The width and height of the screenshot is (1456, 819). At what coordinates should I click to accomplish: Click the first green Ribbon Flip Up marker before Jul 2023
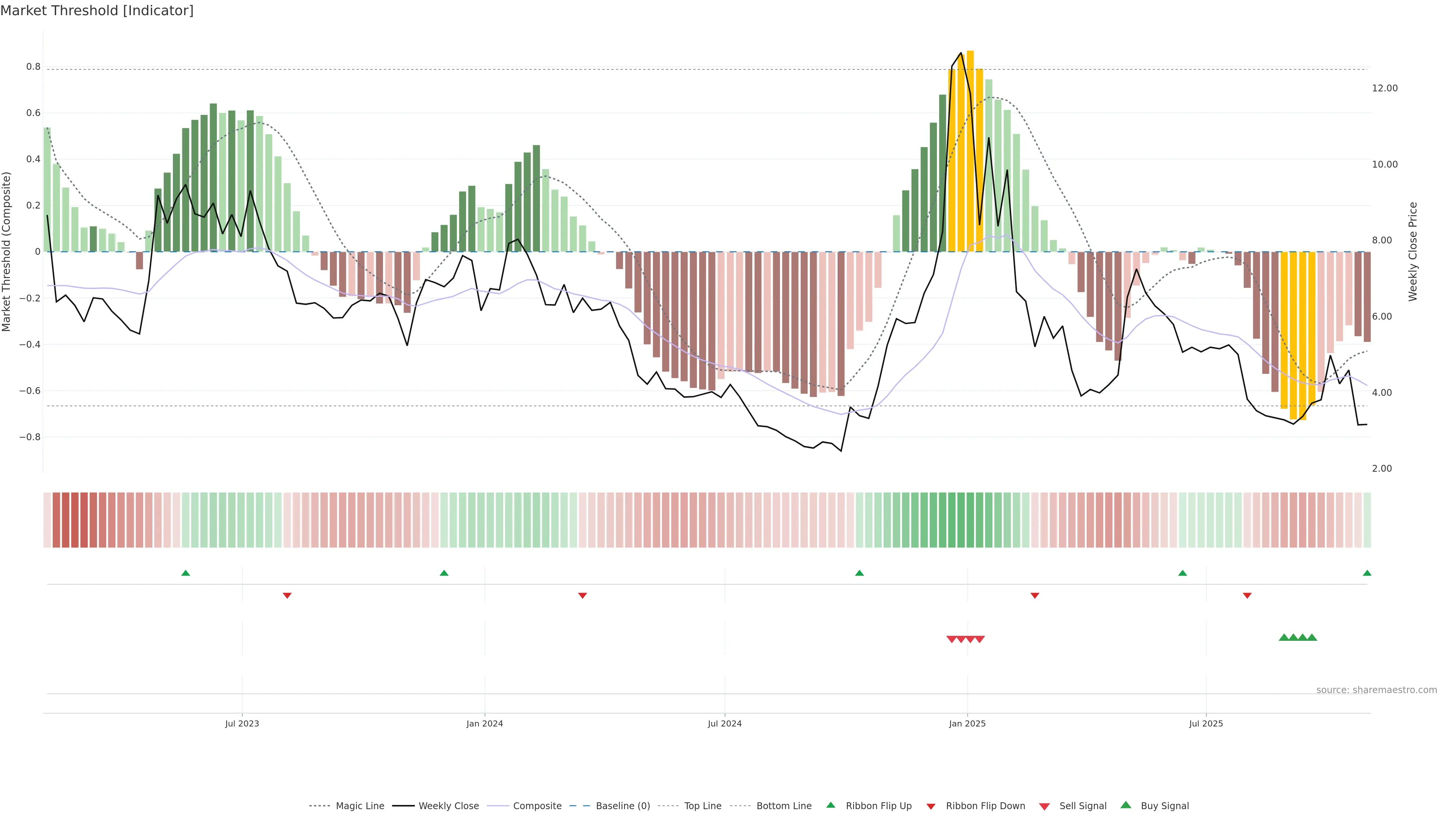click(185, 573)
